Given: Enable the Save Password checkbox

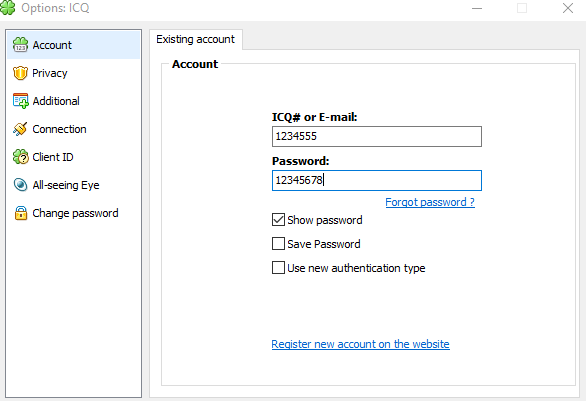Looking at the screenshot, I should click(x=278, y=244).
